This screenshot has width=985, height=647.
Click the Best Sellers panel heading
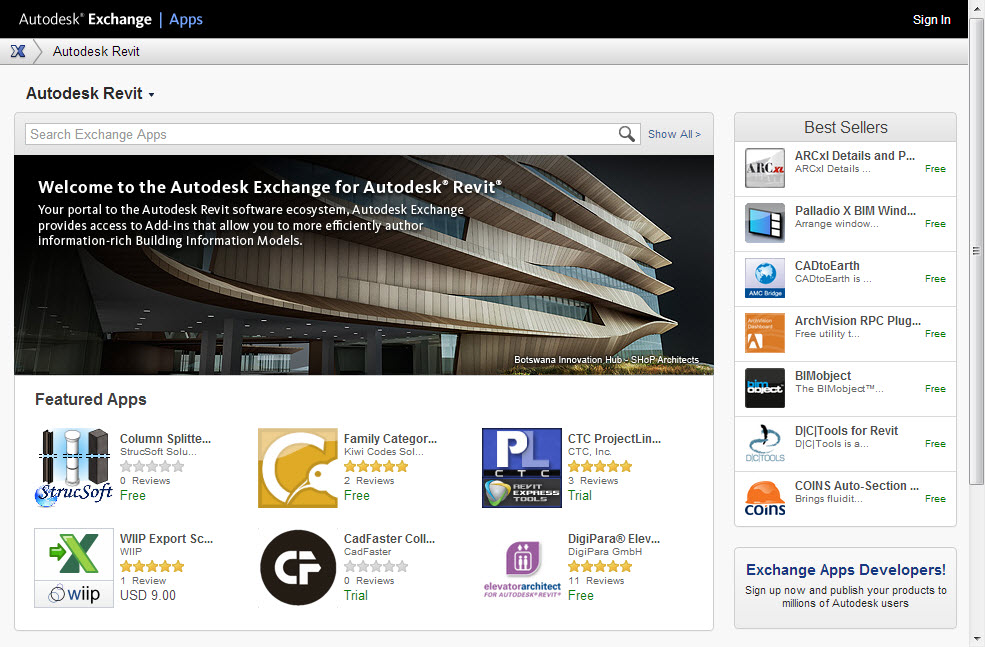pos(846,128)
